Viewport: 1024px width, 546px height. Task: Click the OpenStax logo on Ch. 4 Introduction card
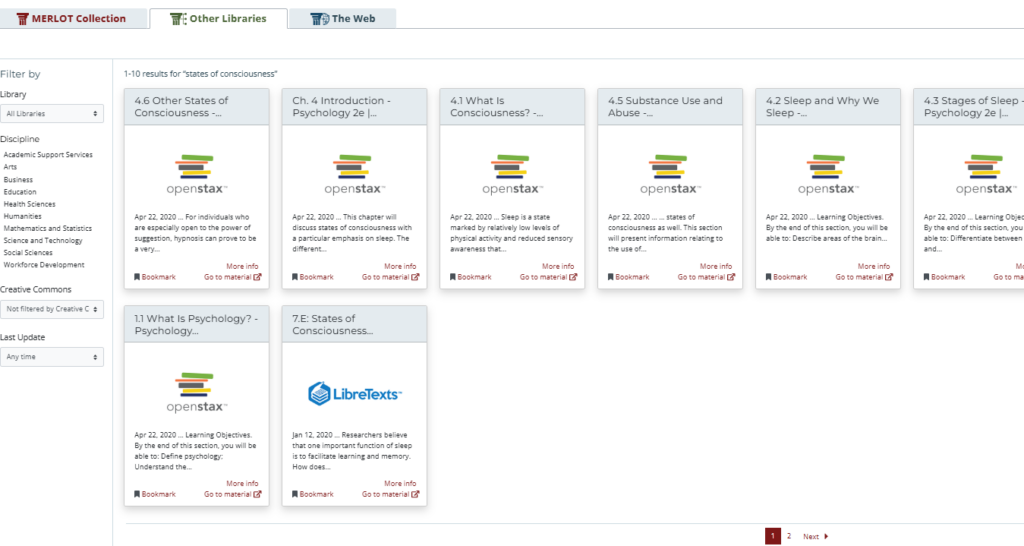(x=355, y=174)
